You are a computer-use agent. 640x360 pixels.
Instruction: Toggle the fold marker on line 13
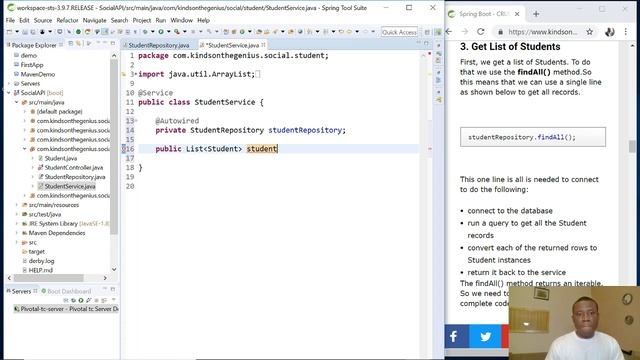(136, 121)
